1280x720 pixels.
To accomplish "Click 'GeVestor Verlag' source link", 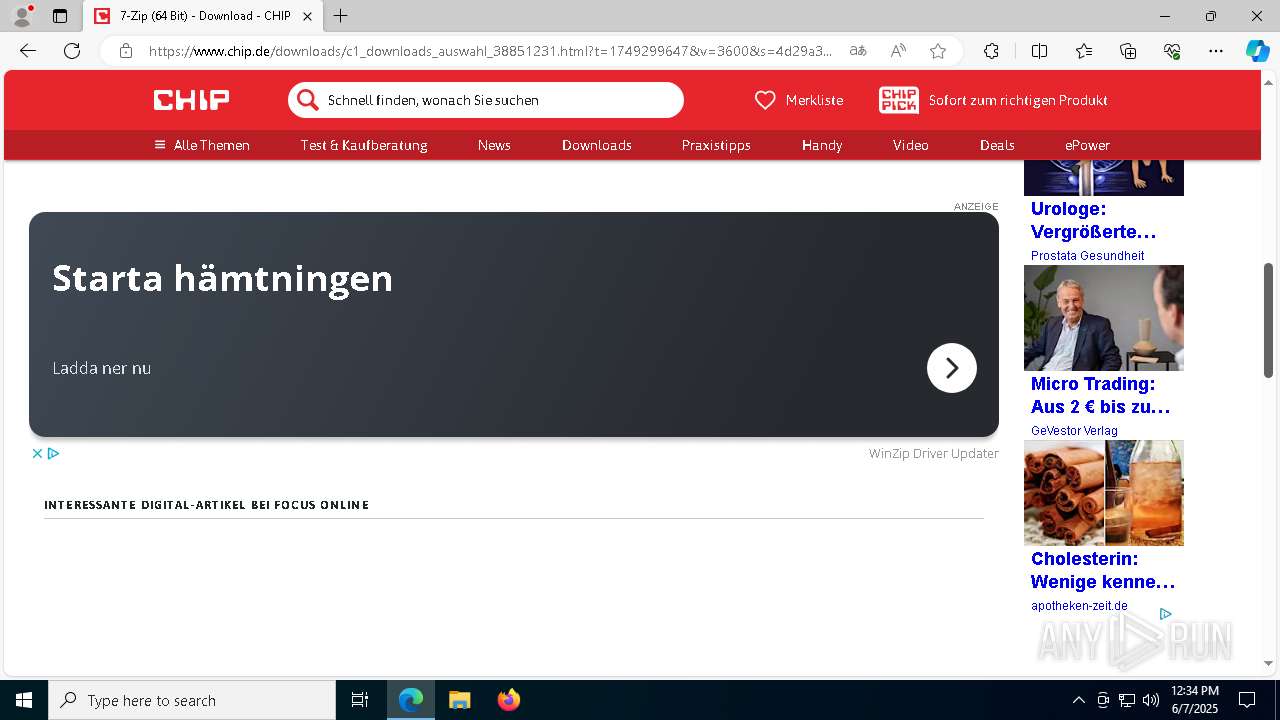I will 1074,431.
